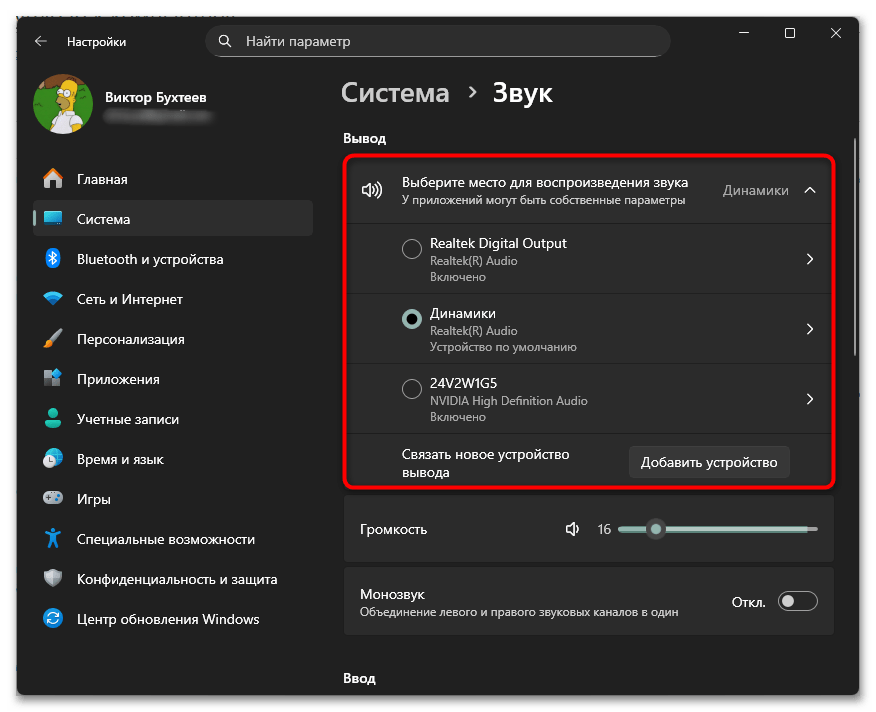Mute sound via volume speaker icon
876x712 pixels.
(573, 529)
